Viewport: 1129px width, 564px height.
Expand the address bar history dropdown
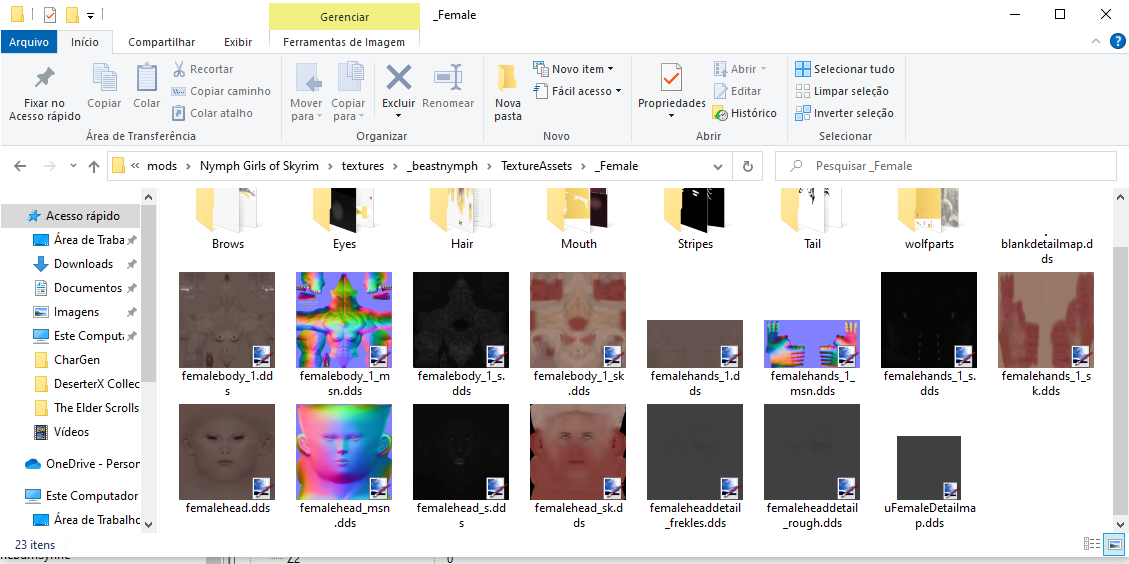click(x=717, y=166)
